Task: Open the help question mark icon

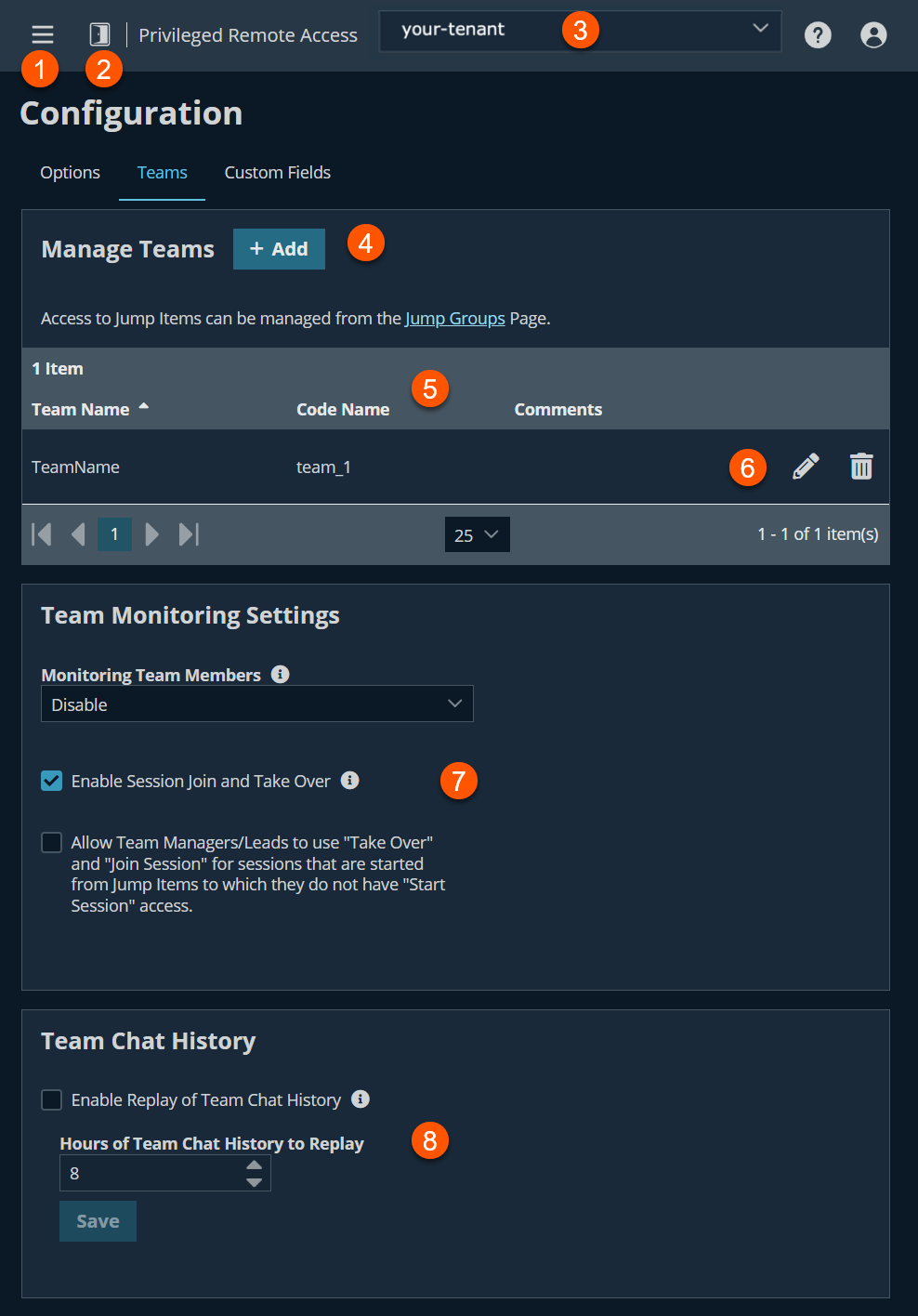Action: coord(818,35)
